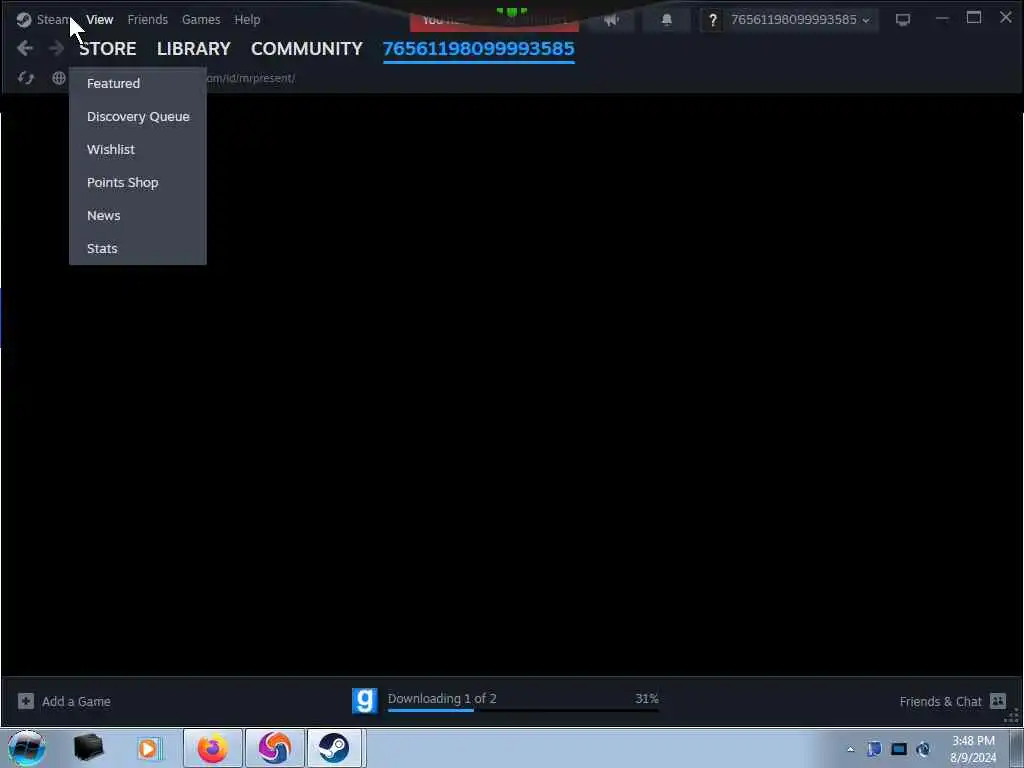This screenshot has height=768, width=1024.
Task: Open Wishlist from the Store dropdown
Action: point(137,150)
